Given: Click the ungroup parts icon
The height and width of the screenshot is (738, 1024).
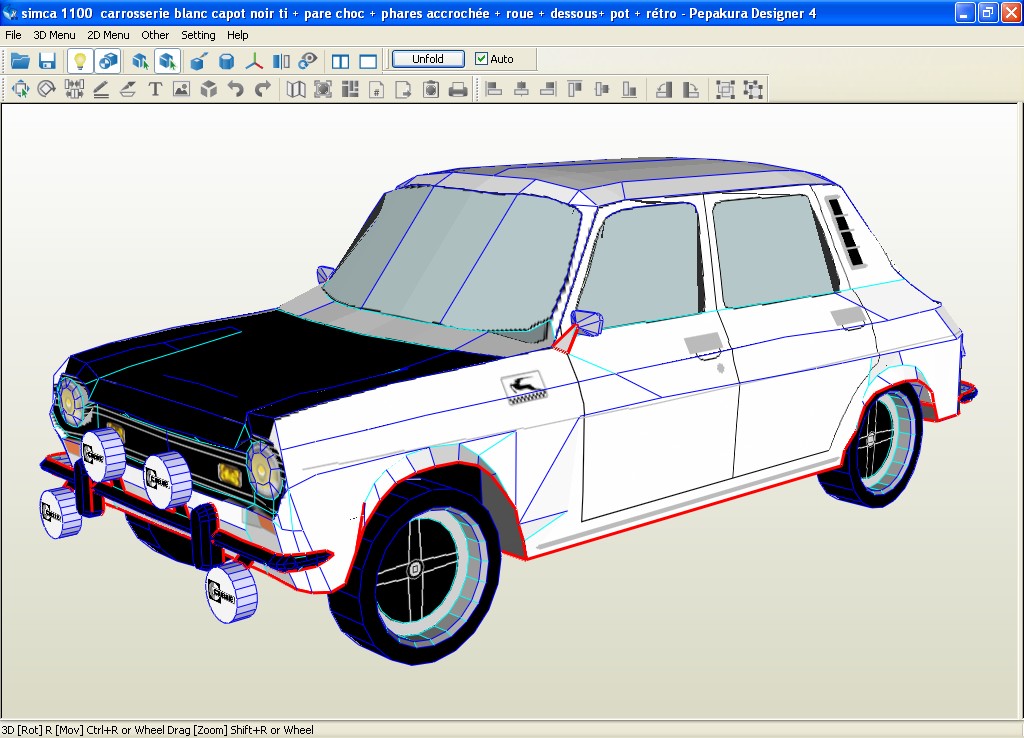Looking at the screenshot, I should [752, 89].
